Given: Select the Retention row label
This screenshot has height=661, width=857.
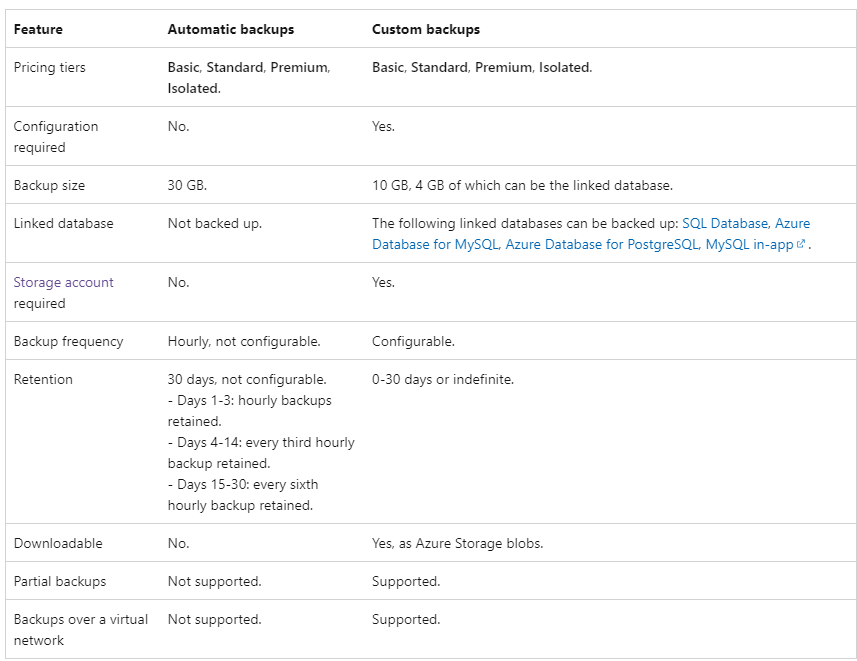Looking at the screenshot, I should click(43, 379).
